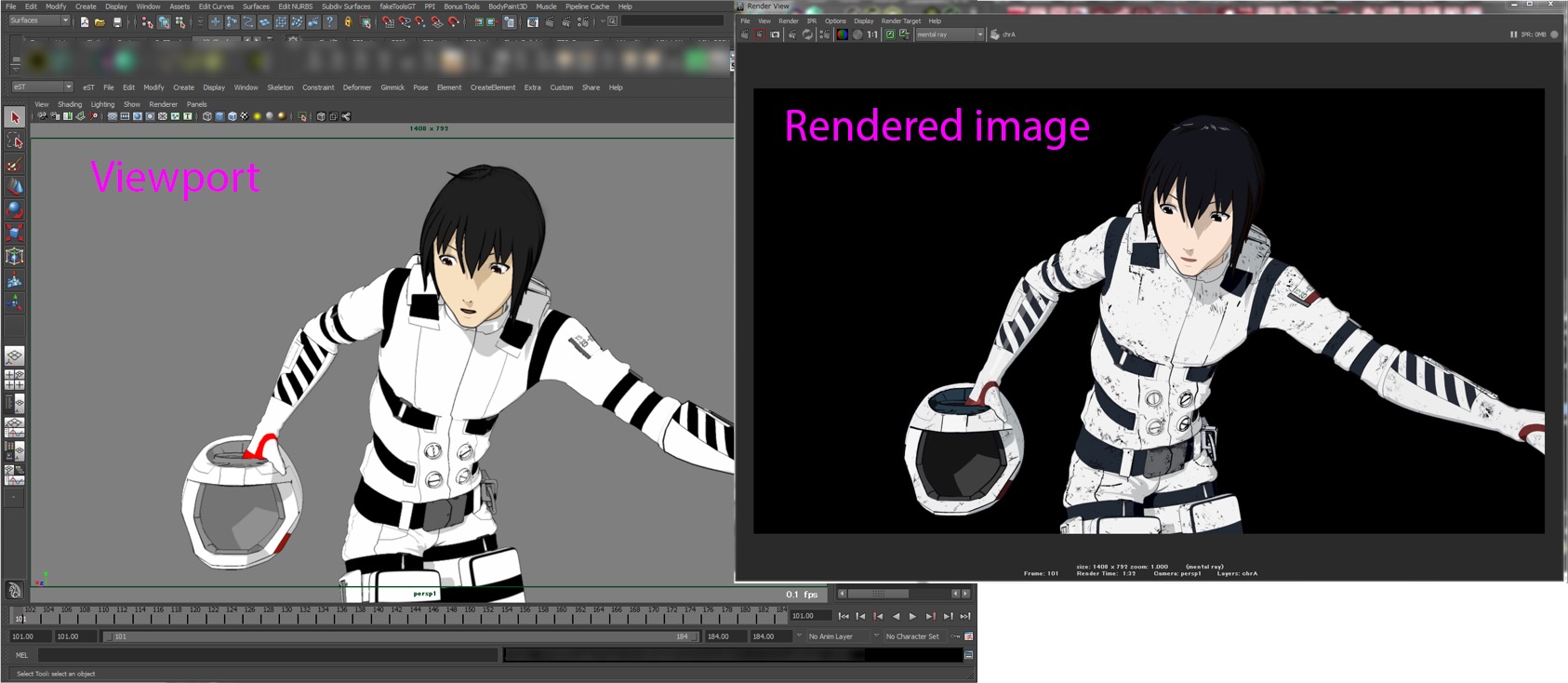Start IPR render from status line
This screenshot has width=1568, height=683.
566,21
